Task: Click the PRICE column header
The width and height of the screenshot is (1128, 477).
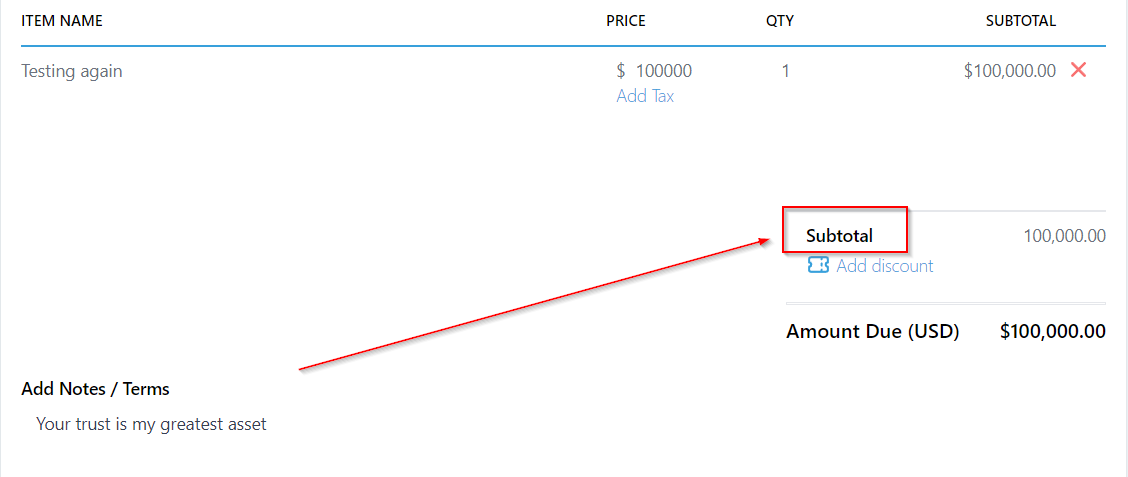Action: point(626,20)
